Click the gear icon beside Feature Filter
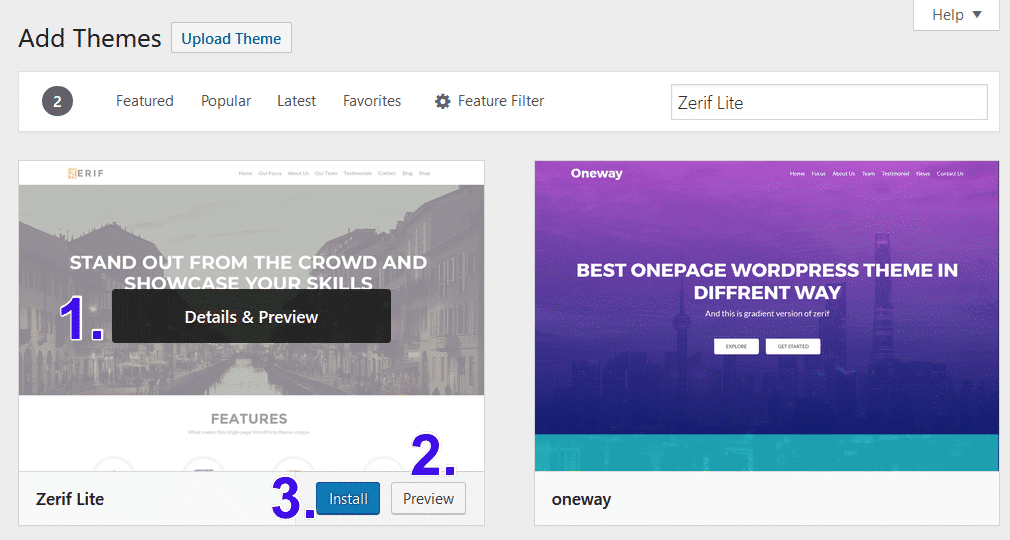This screenshot has height=540, width=1010. pyautogui.click(x=443, y=101)
